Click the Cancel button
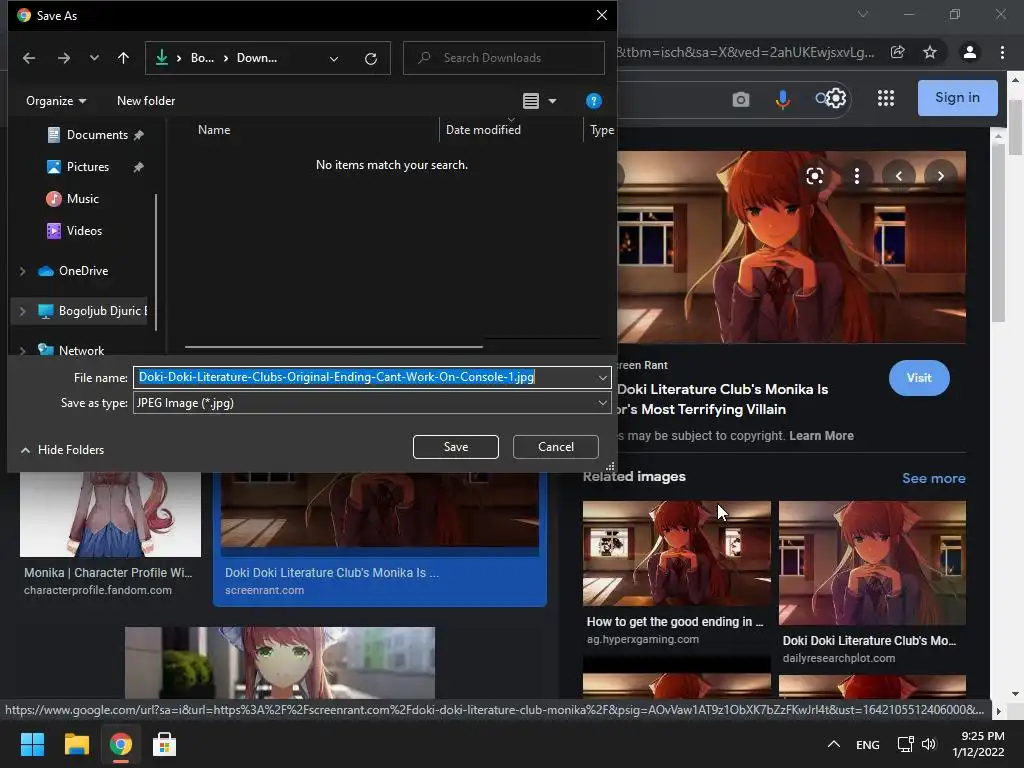 (x=556, y=447)
